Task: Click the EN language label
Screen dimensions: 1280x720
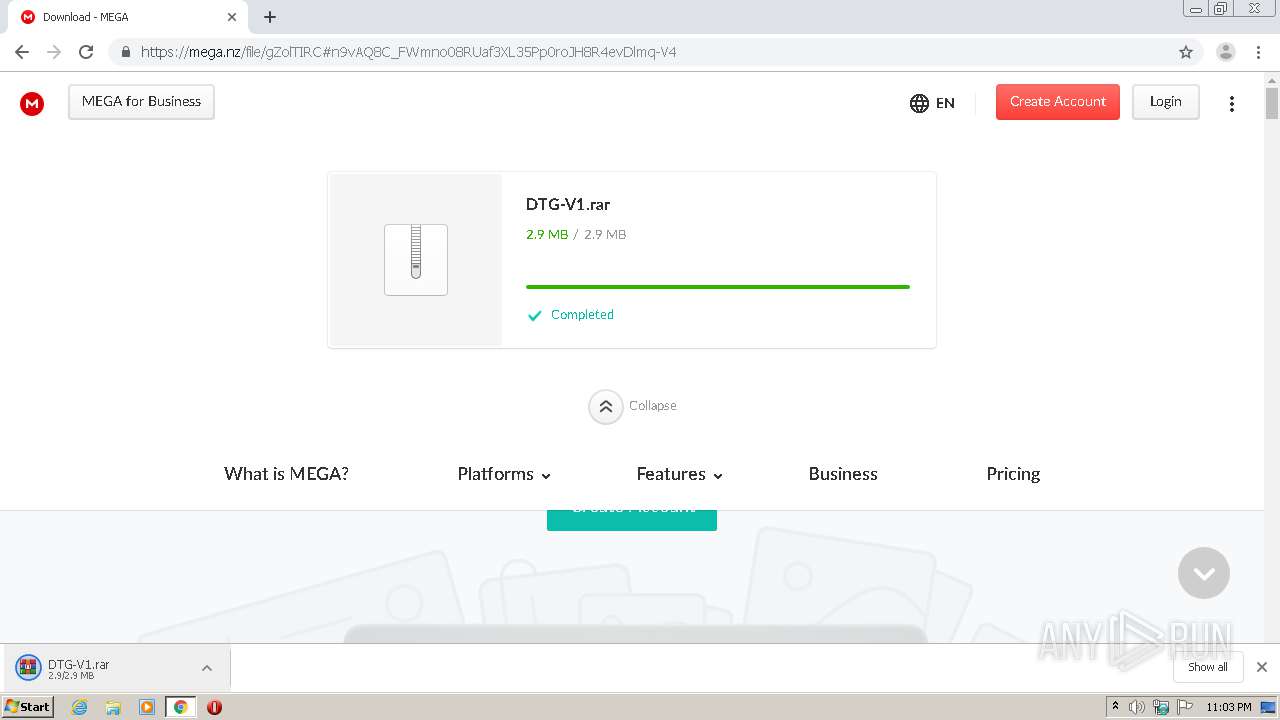Action: (945, 103)
